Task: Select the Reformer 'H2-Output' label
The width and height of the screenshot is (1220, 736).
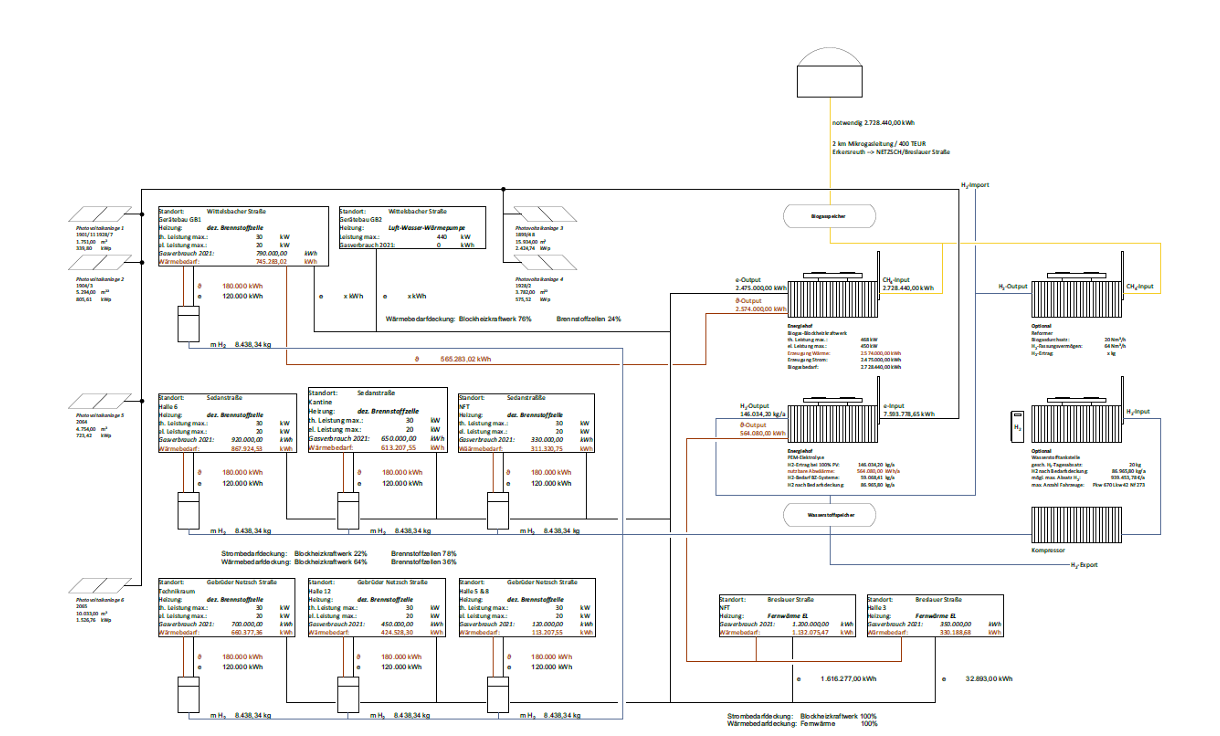Action: (x=1014, y=287)
